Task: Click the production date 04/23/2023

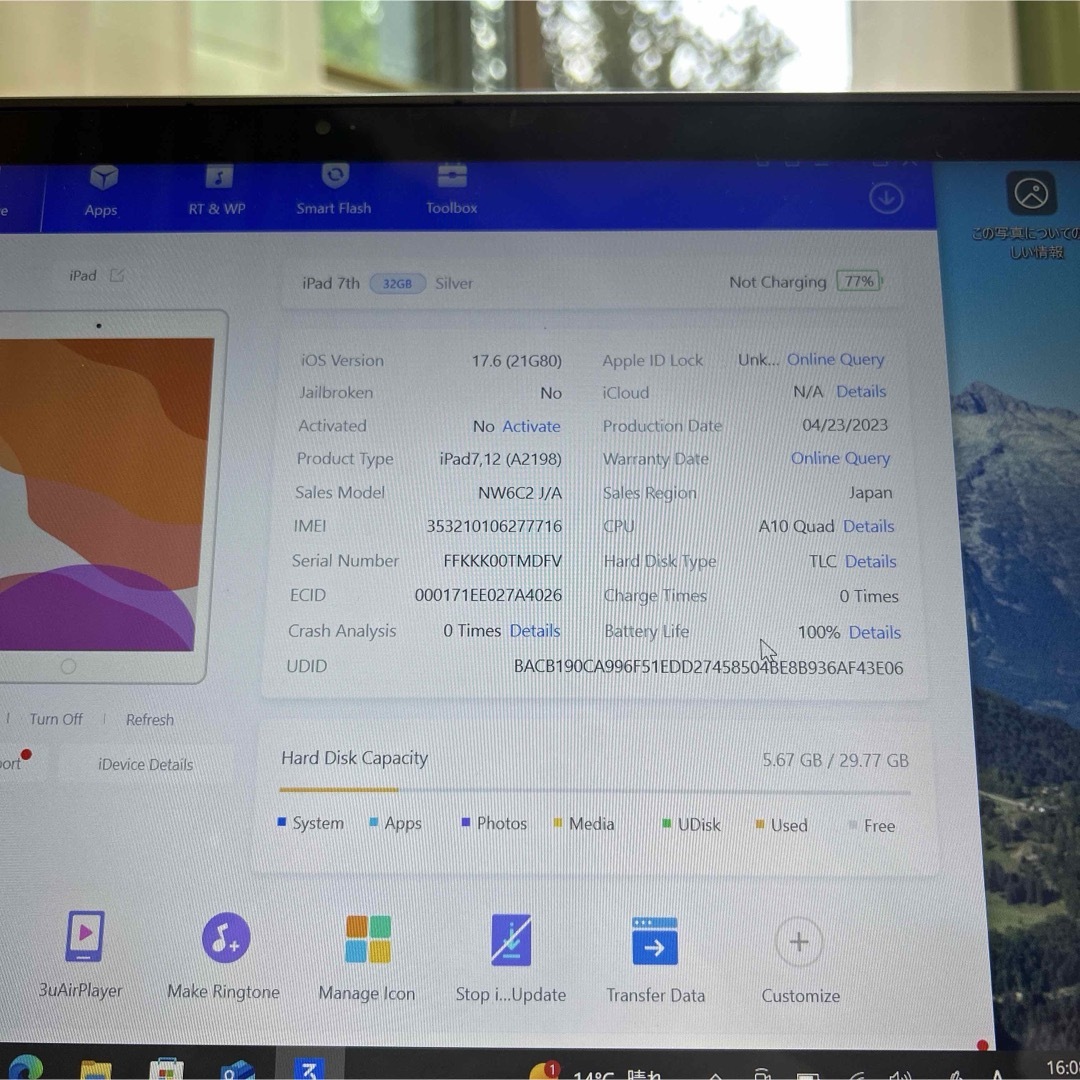Action: tap(845, 425)
